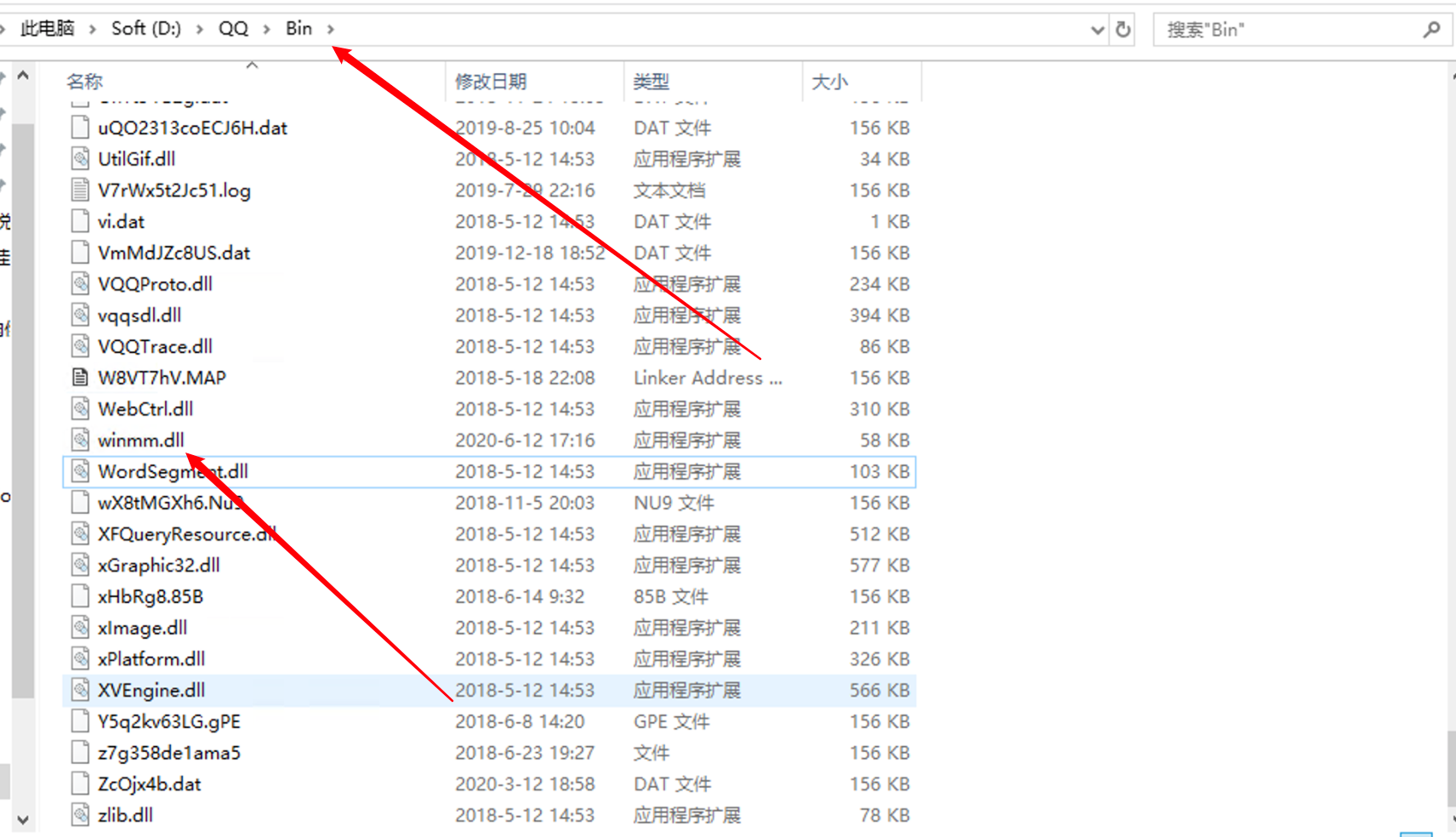1456x837 pixels.
Task: Click Linker Address type of W8VT7hV.MAP
Action: pyautogui.click(x=708, y=378)
